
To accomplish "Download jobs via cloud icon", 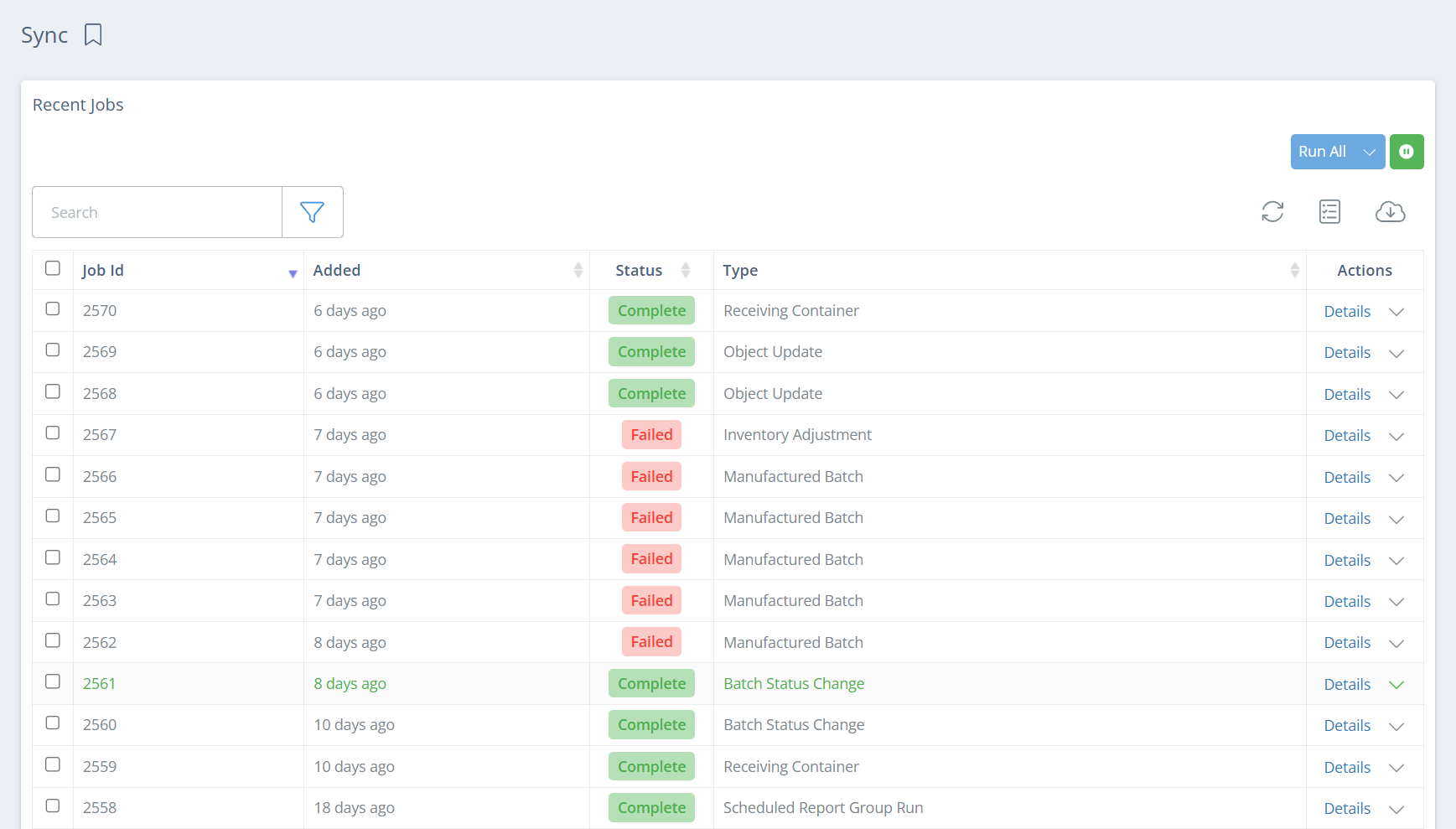I will point(1390,212).
